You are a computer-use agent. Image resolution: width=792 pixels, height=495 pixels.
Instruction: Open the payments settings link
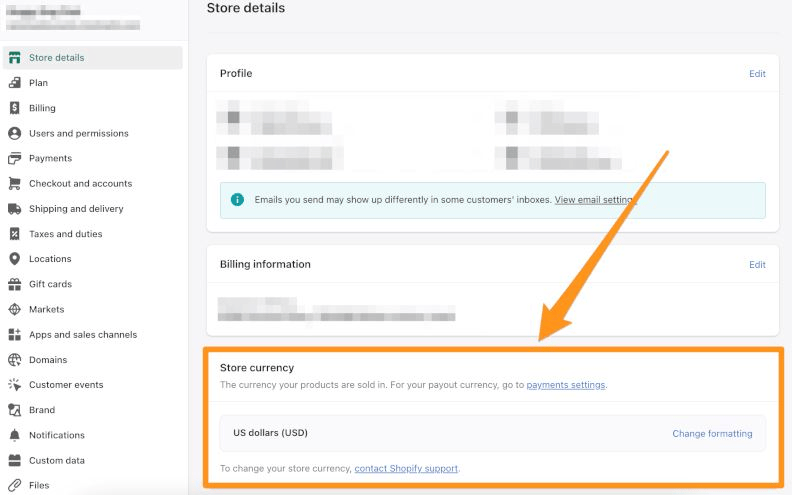pyautogui.click(x=566, y=385)
